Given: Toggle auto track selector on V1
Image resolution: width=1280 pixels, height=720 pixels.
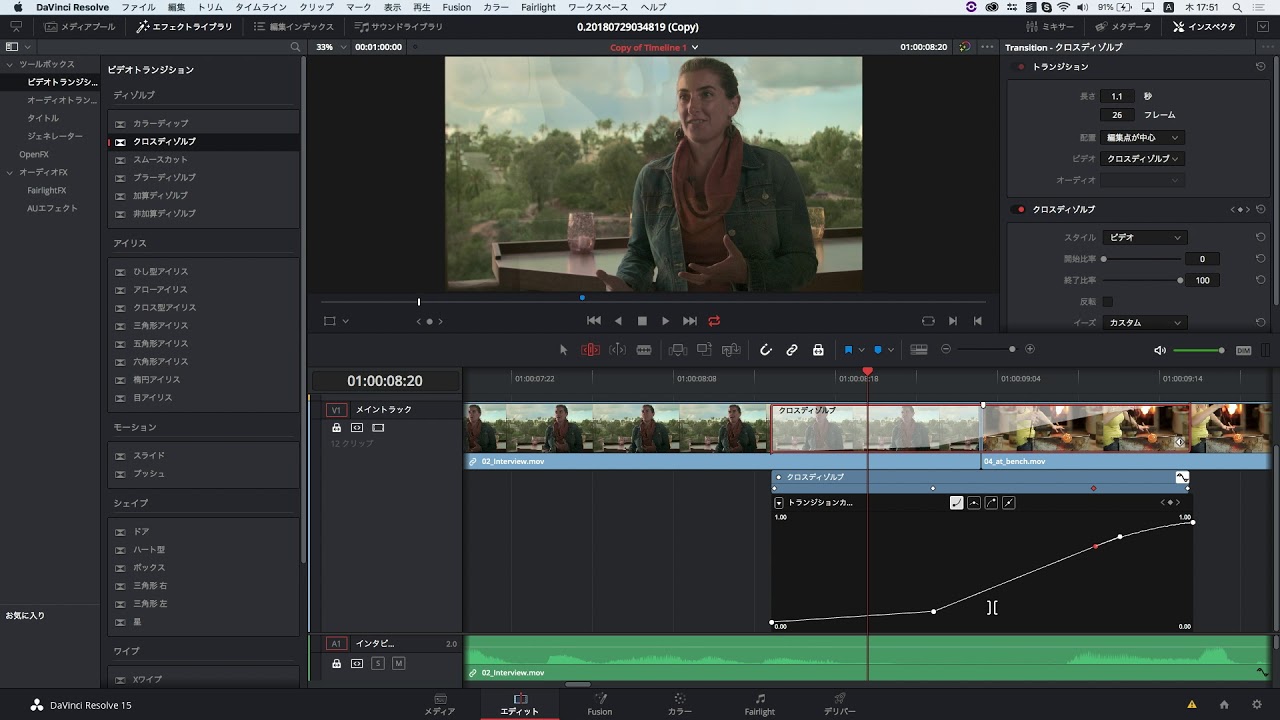Looking at the screenshot, I should (x=357, y=428).
